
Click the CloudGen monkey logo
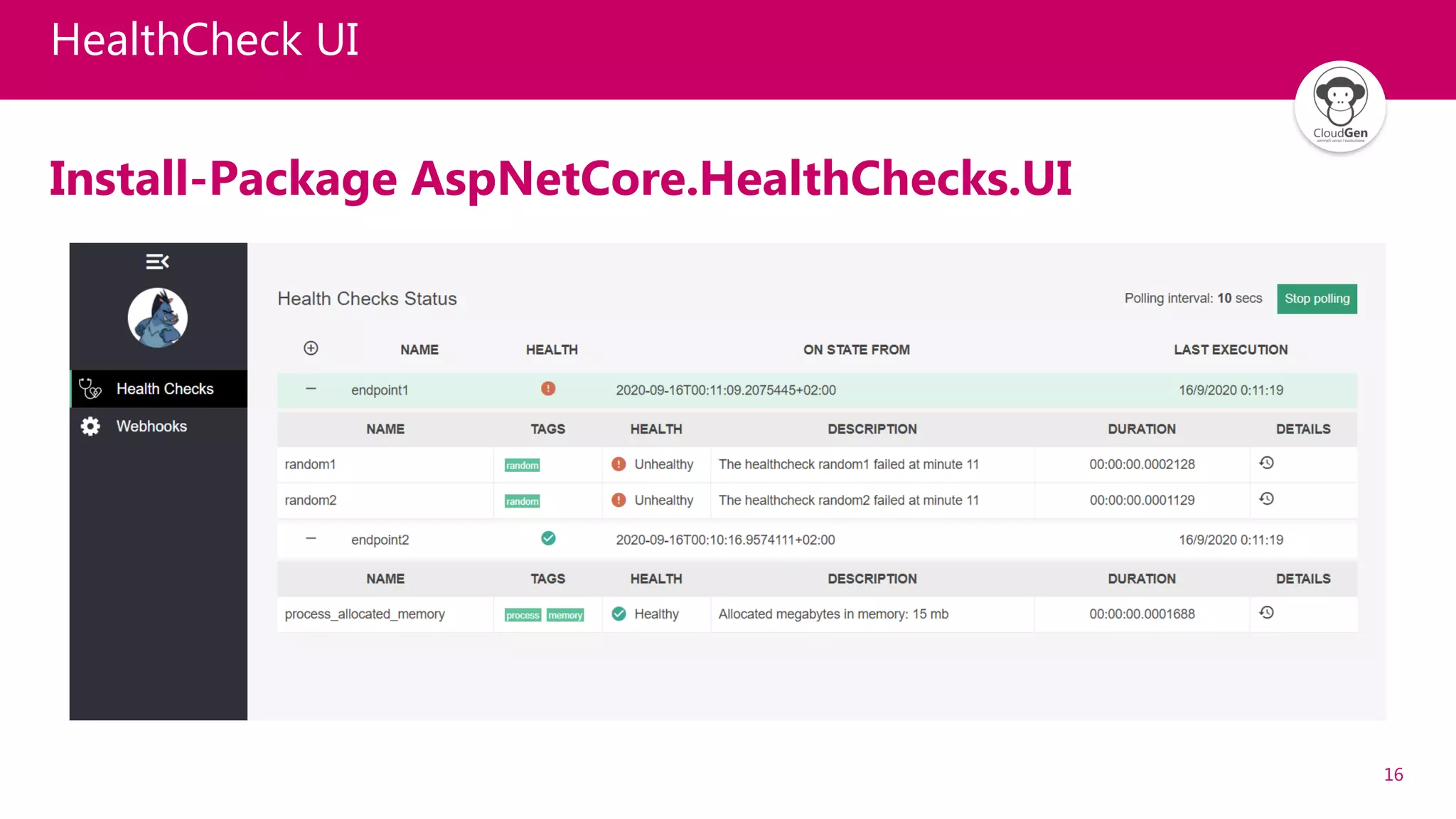pos(1340,106)
